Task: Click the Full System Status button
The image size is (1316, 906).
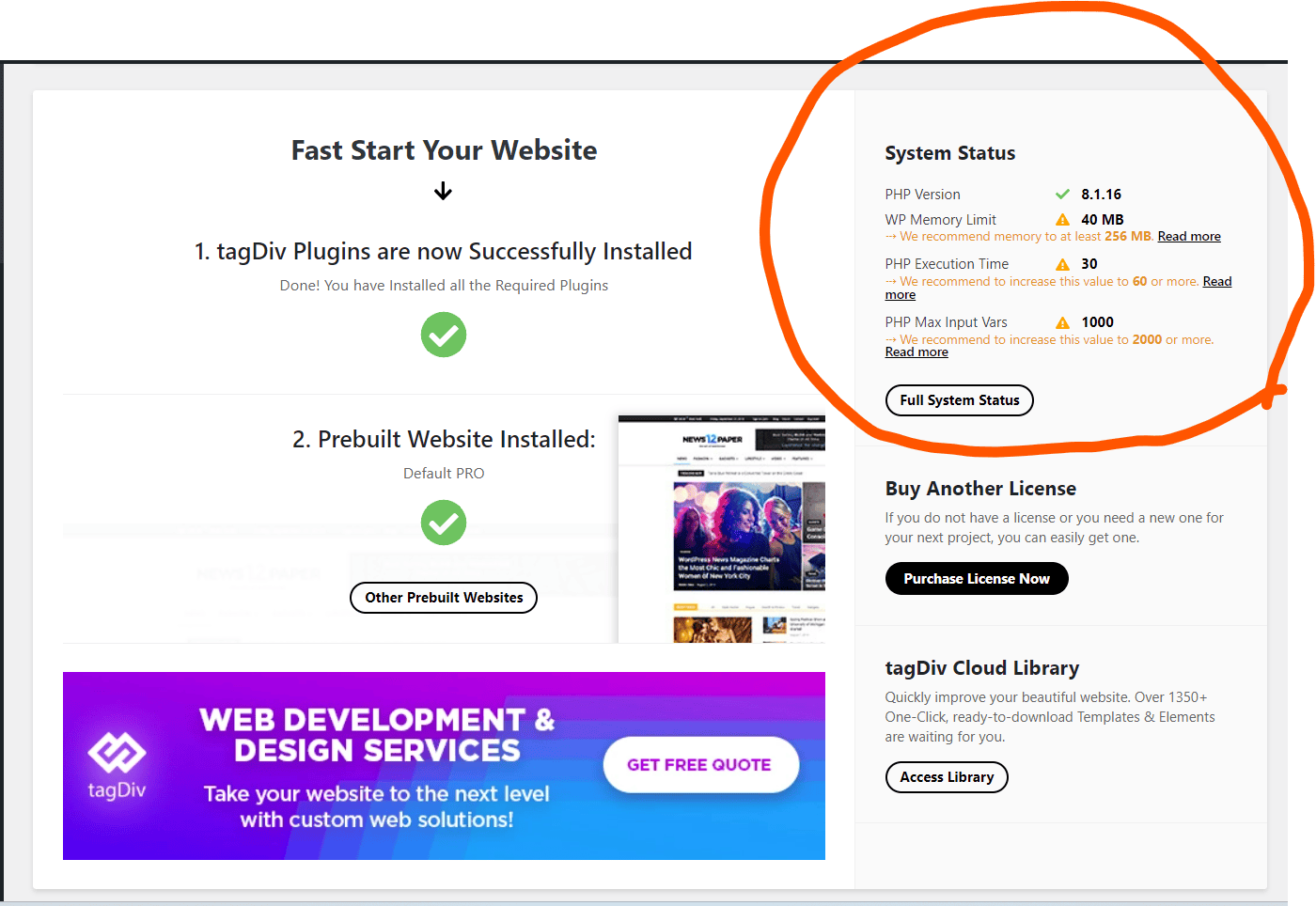Action: 959,400
